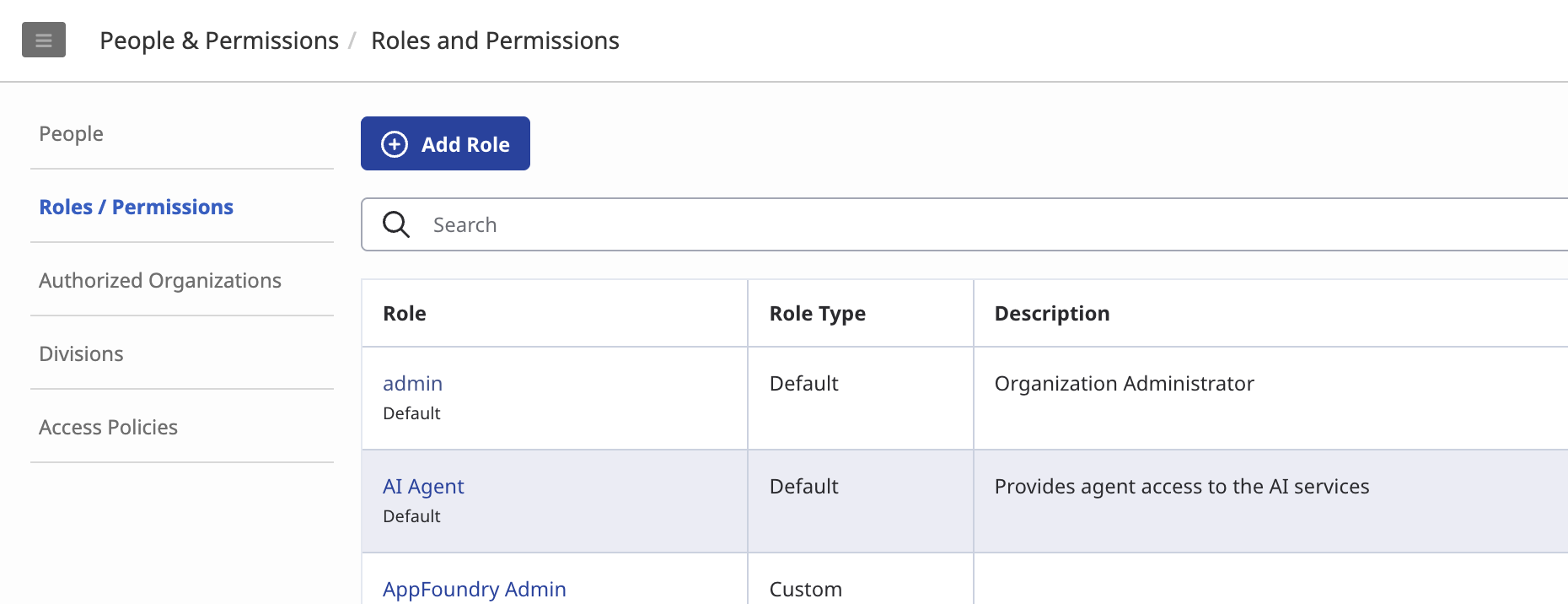Viewport: 1568px width, 604px height.
Task: Go to People & Permissions breadcrumb
Action: pyautogui.click(x=219, y=40)
